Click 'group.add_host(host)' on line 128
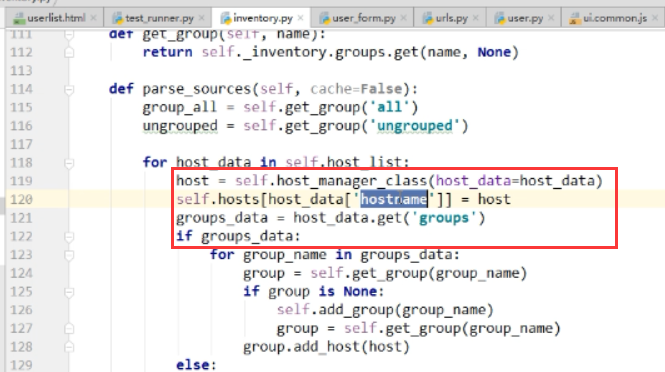This screenshot has height=372, width=665. [x=326, y=347]
